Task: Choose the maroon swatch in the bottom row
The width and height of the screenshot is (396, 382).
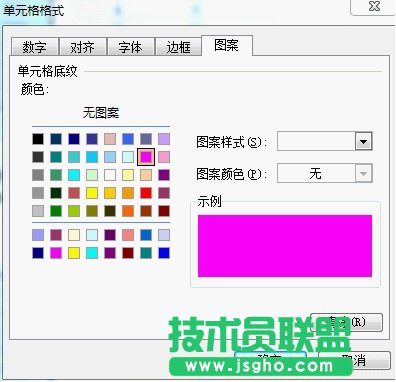Action: pos(128,253)
